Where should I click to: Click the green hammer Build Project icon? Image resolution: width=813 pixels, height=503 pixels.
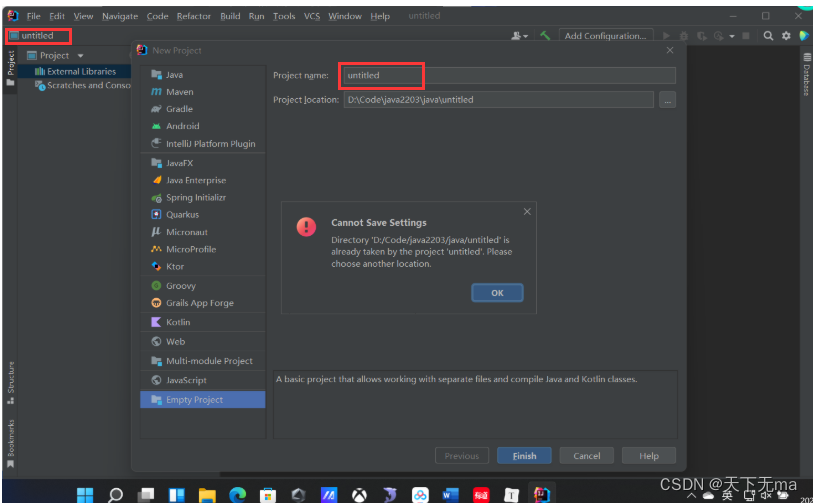[x=545, y=35]
